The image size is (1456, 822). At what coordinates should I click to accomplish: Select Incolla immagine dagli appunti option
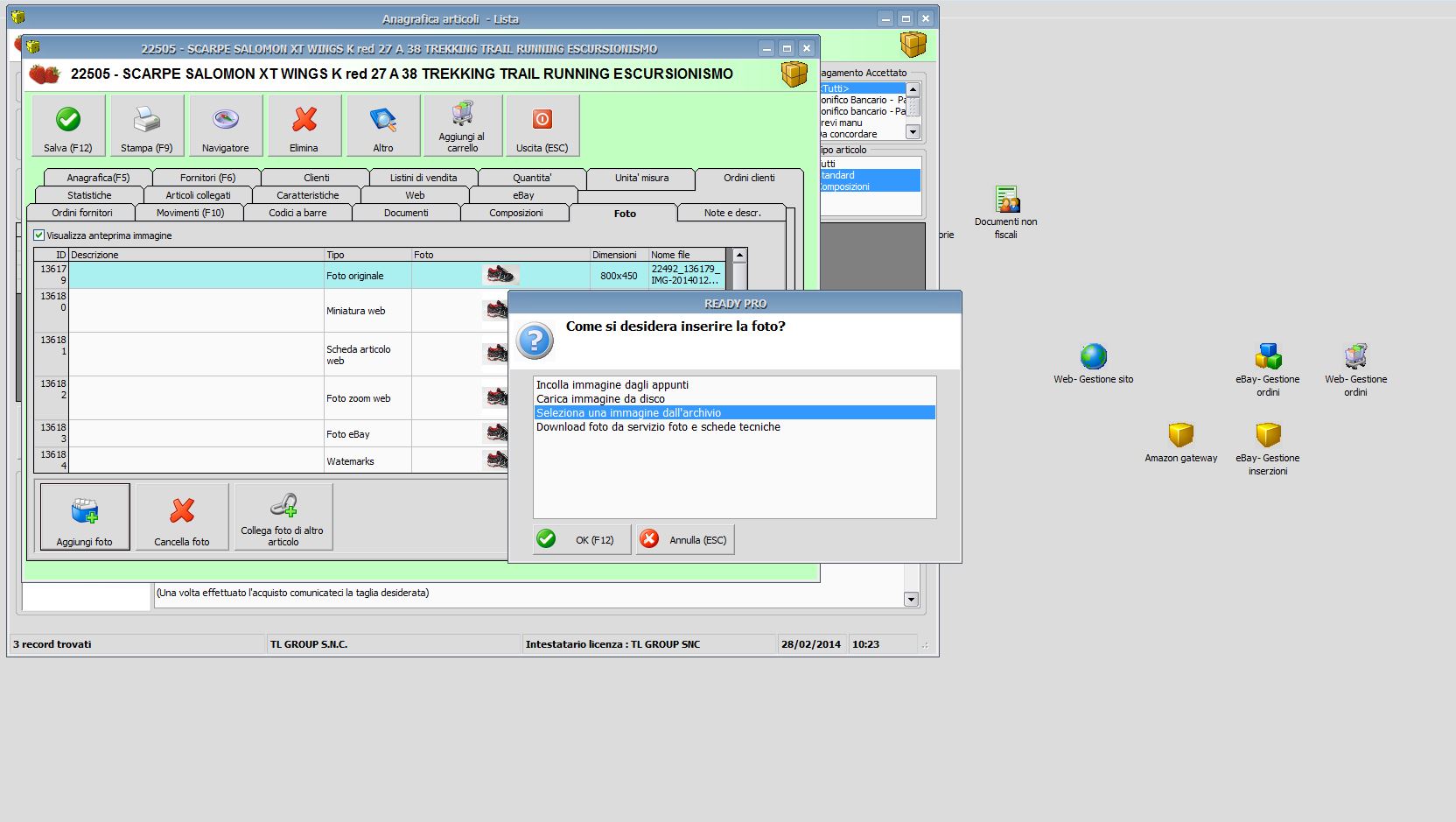(735, 385)
